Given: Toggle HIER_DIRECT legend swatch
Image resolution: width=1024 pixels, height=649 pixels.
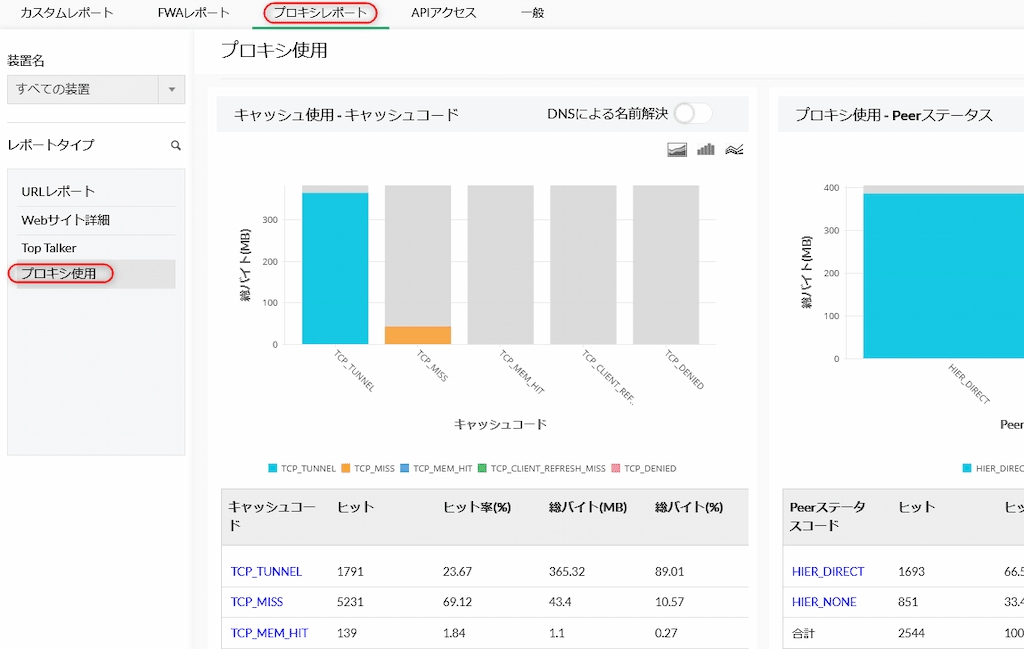Looking at the screenshot, I should coord(967,468).
